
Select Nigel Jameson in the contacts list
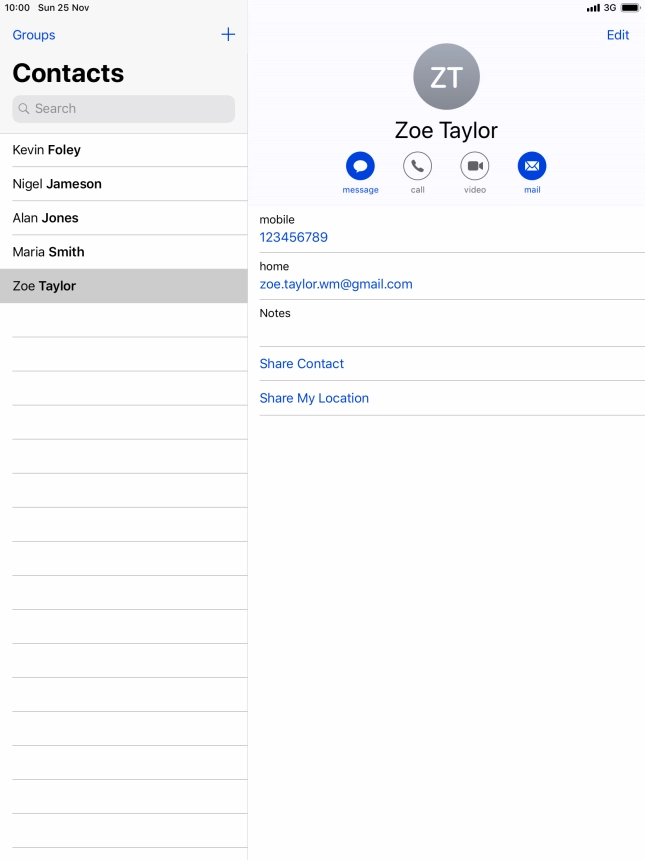124,184
